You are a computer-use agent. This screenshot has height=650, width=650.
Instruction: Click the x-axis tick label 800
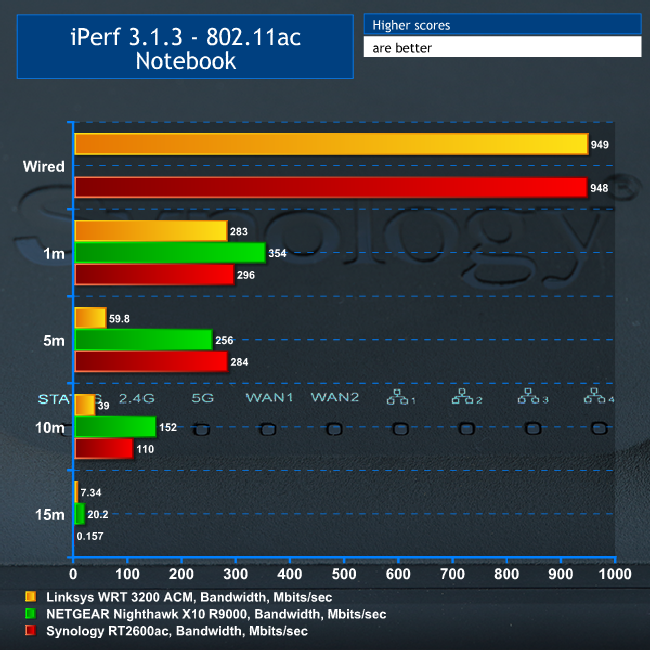pos(507,574)
